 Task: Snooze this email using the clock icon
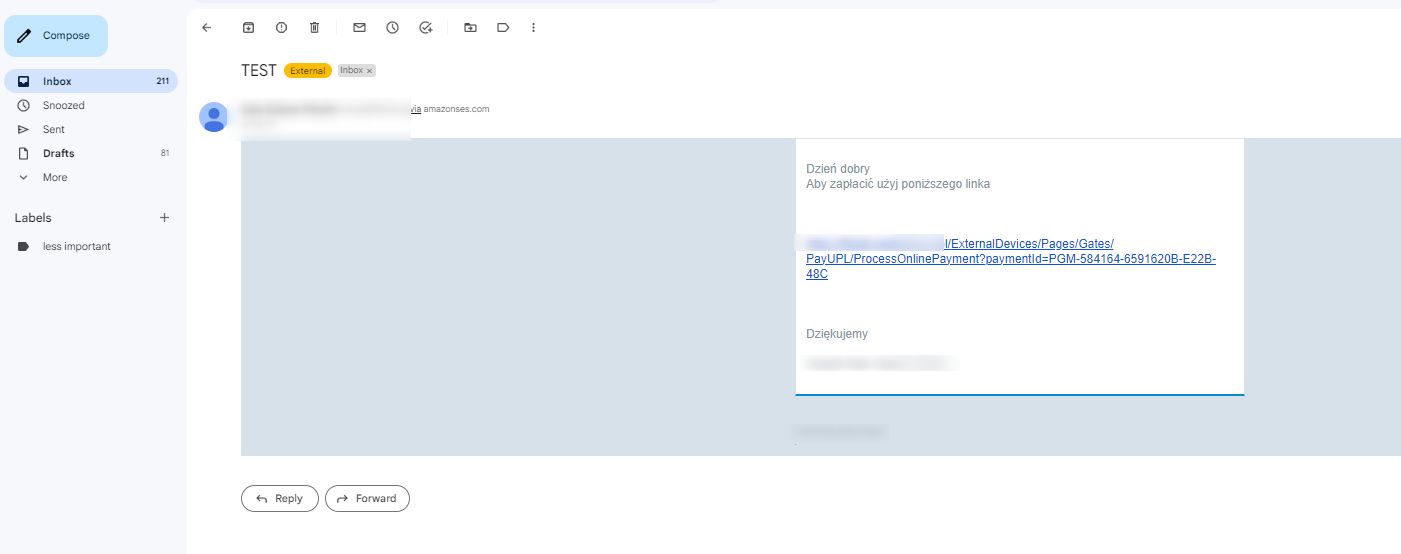[393, 28]
